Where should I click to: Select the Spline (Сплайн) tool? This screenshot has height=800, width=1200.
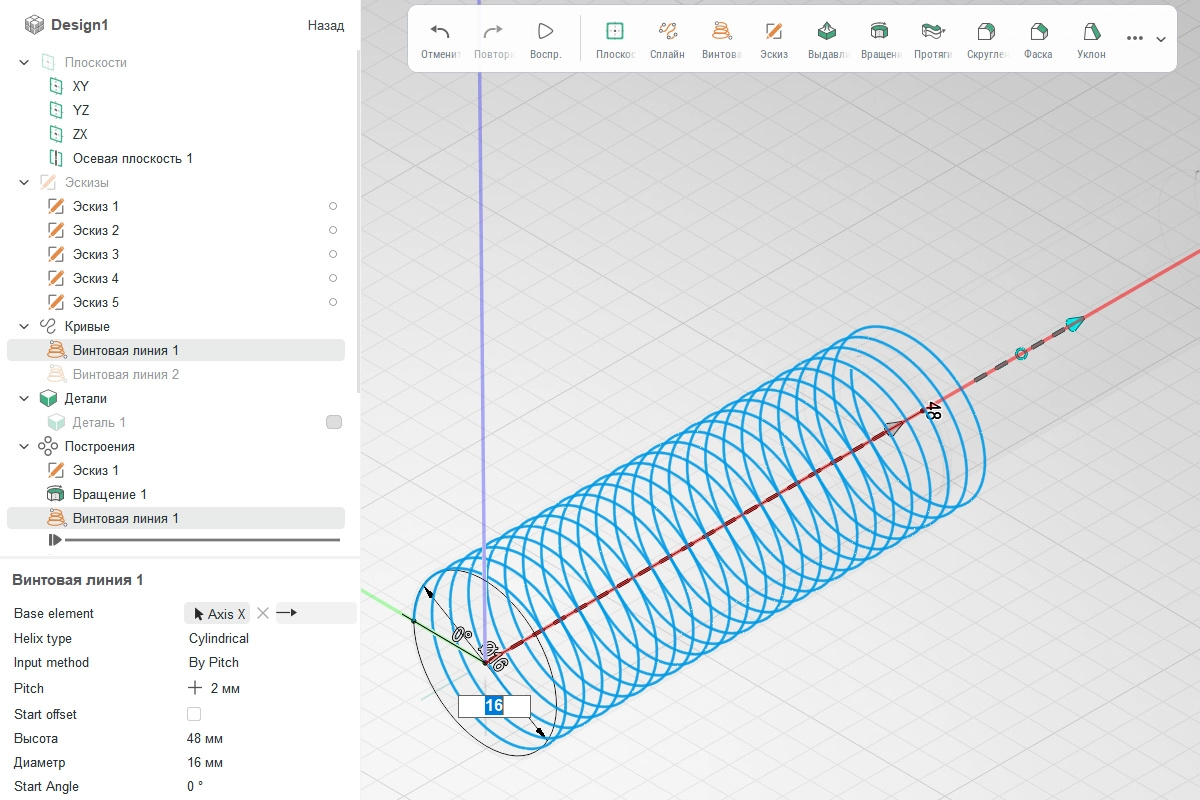click(x=667, y=32)
